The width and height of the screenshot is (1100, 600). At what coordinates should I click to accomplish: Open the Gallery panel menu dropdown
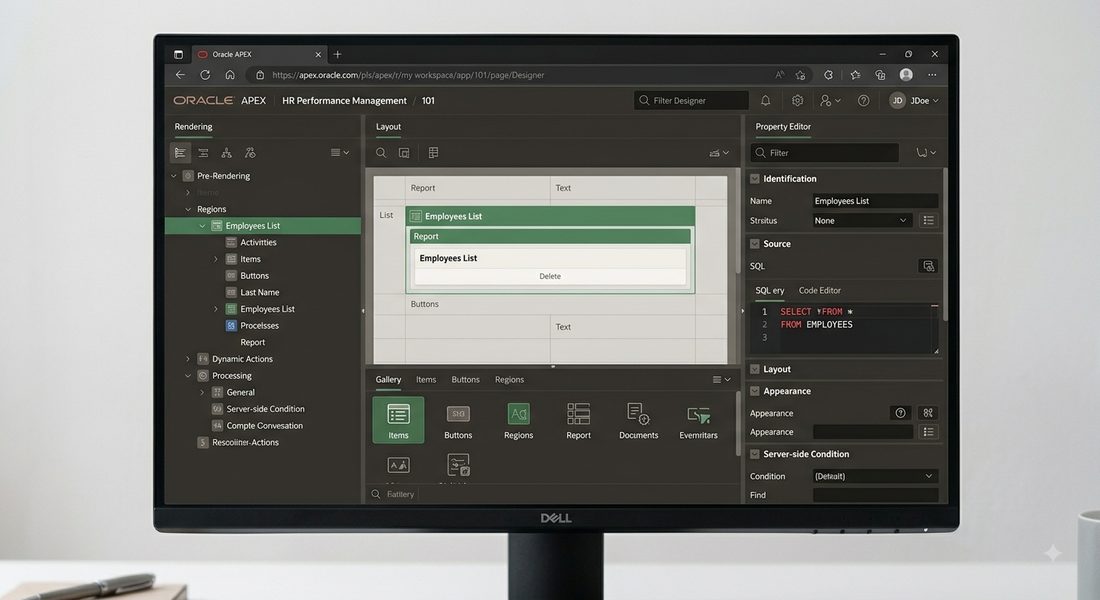click(x=721, y=380)
